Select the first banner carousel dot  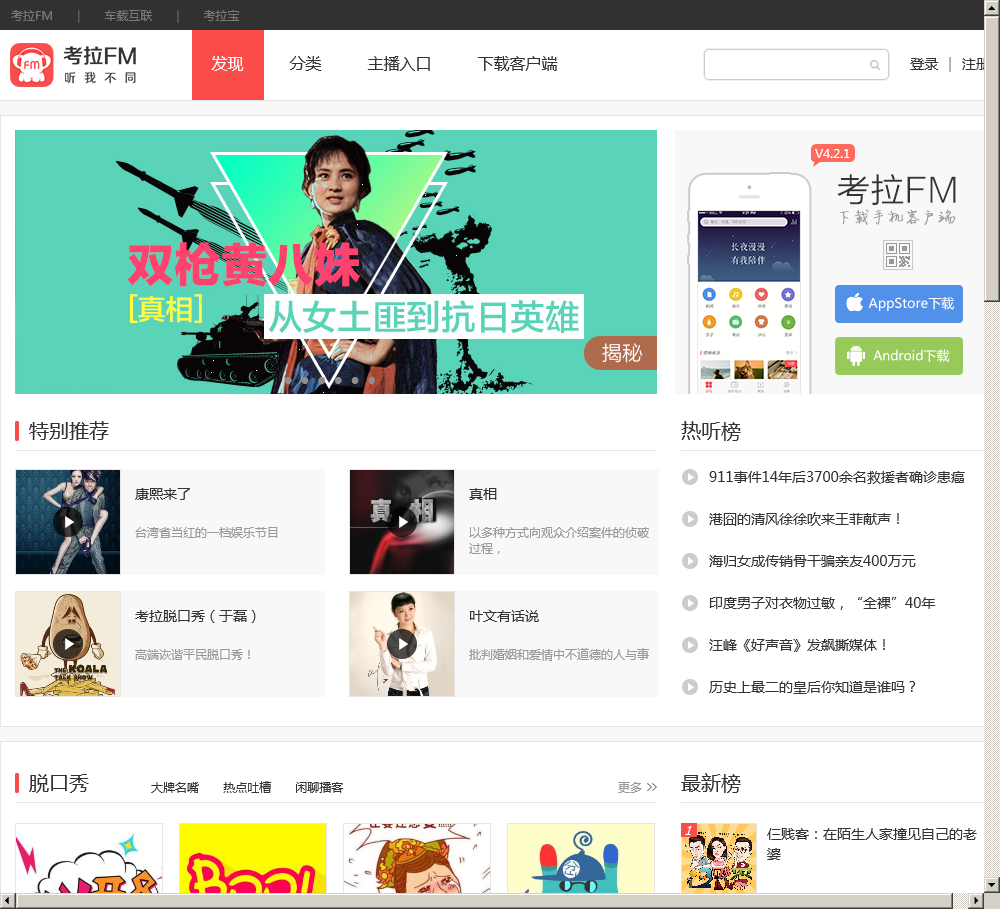point(288,380)
